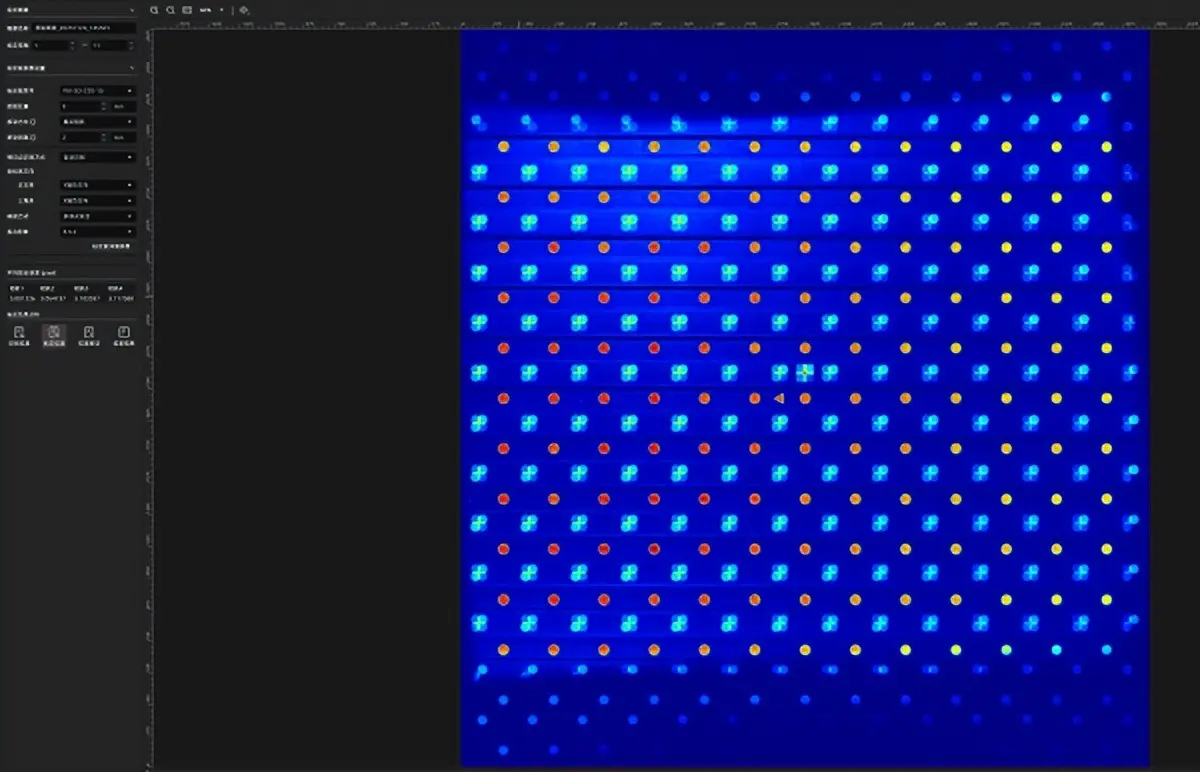Image resolution: width=1200 pixels, height=772 pixels.
Task: Click the name text field at the left panel top
Action: (86, 28)
